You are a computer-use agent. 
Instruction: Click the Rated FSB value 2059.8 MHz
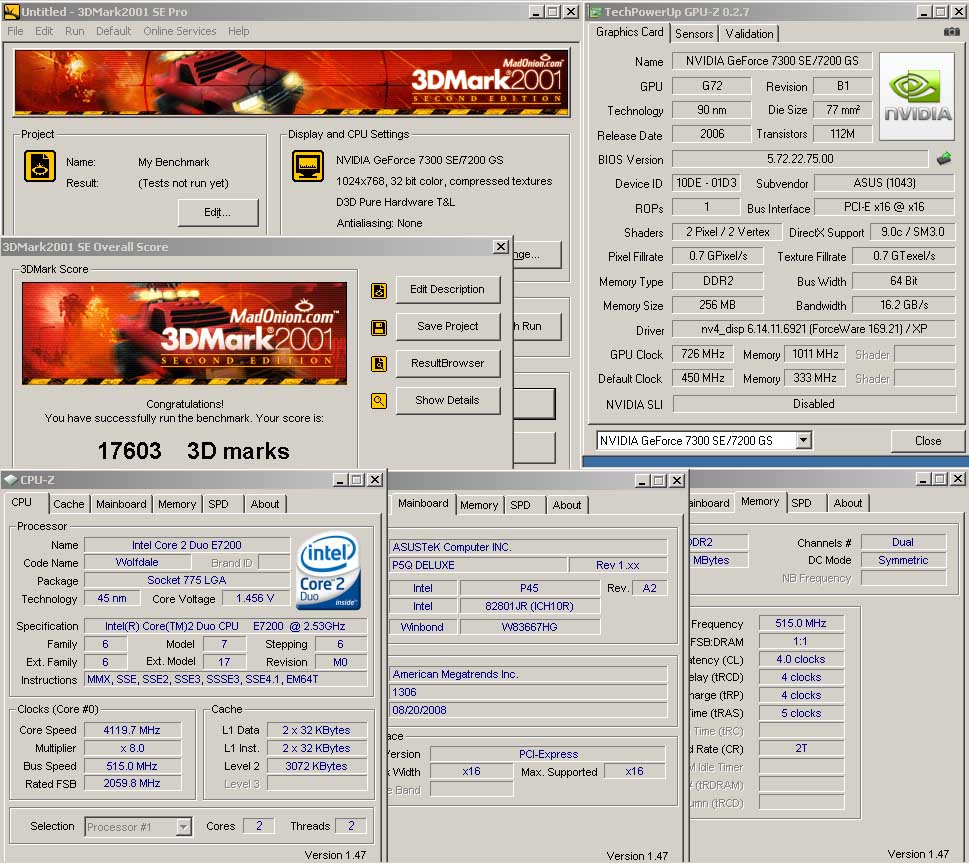click(132, 784)
